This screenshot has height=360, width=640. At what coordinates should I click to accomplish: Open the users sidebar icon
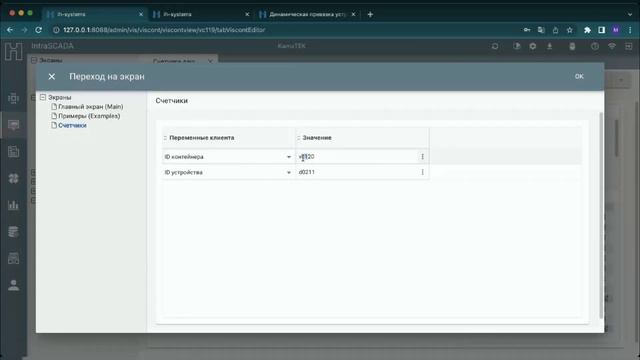click(13, 285)
